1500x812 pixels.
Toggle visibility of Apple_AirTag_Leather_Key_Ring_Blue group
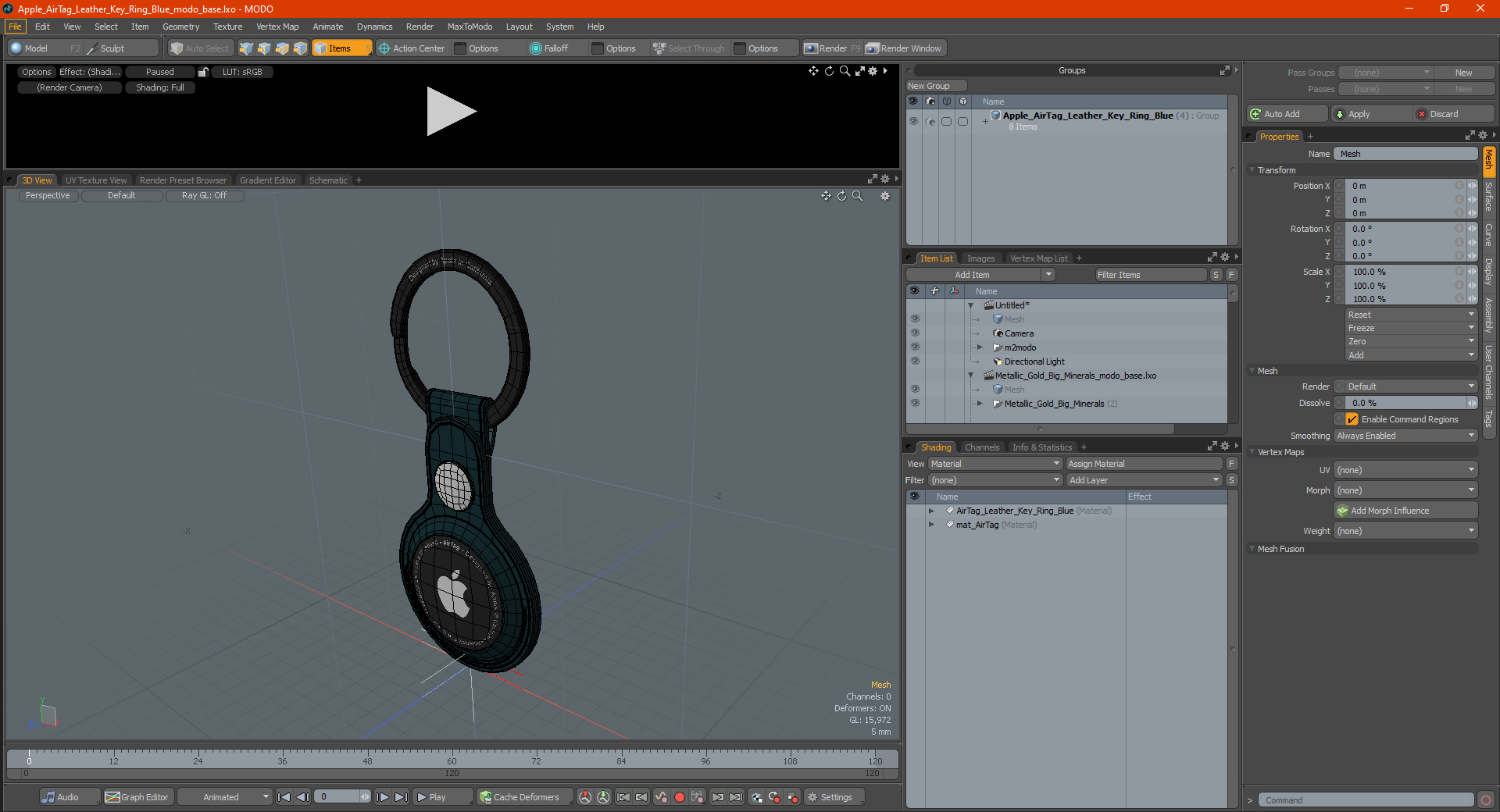tap(913, 121)
